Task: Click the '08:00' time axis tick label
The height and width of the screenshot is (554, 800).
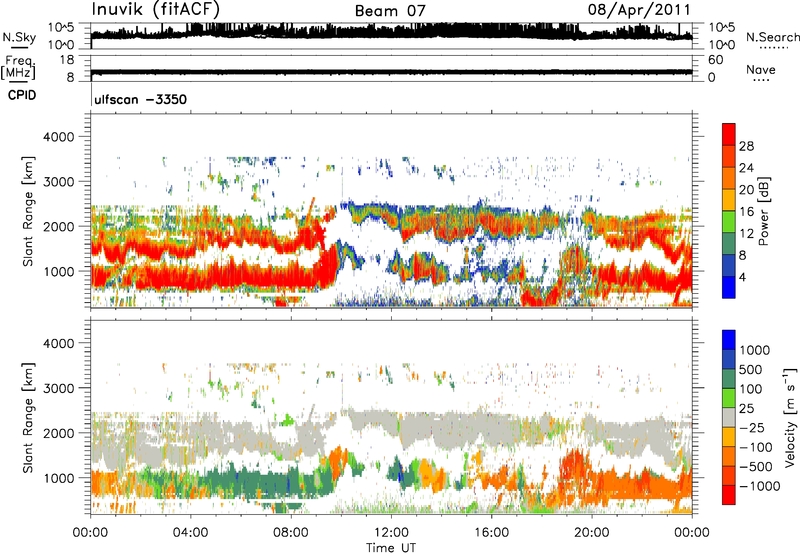Action: 290,532
